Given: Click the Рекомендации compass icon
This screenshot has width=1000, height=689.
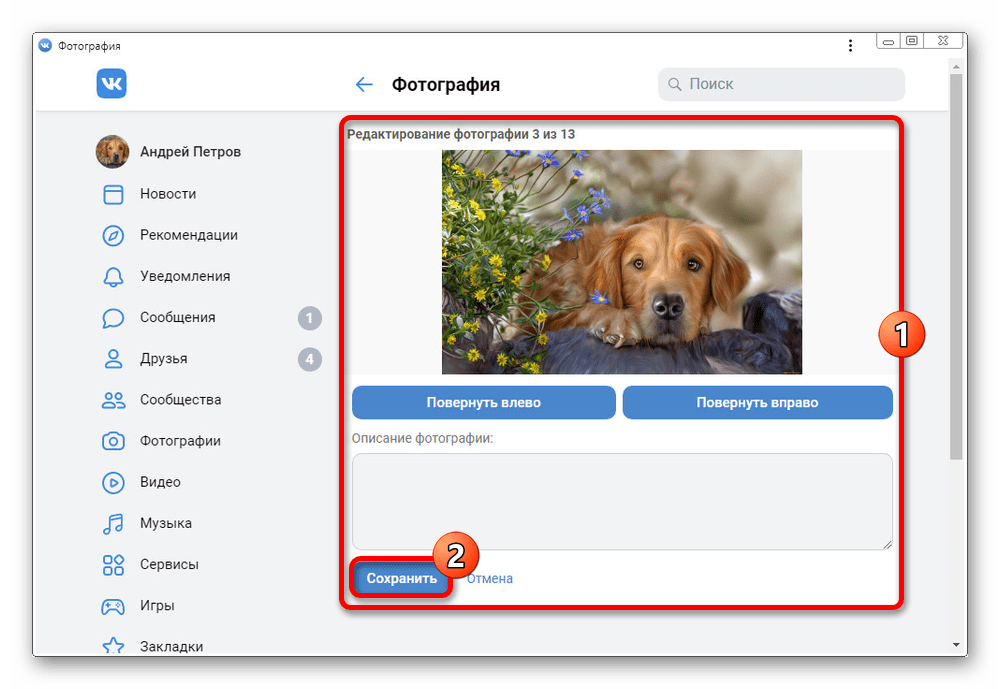Looking at the screenshot, I should 113,235.
